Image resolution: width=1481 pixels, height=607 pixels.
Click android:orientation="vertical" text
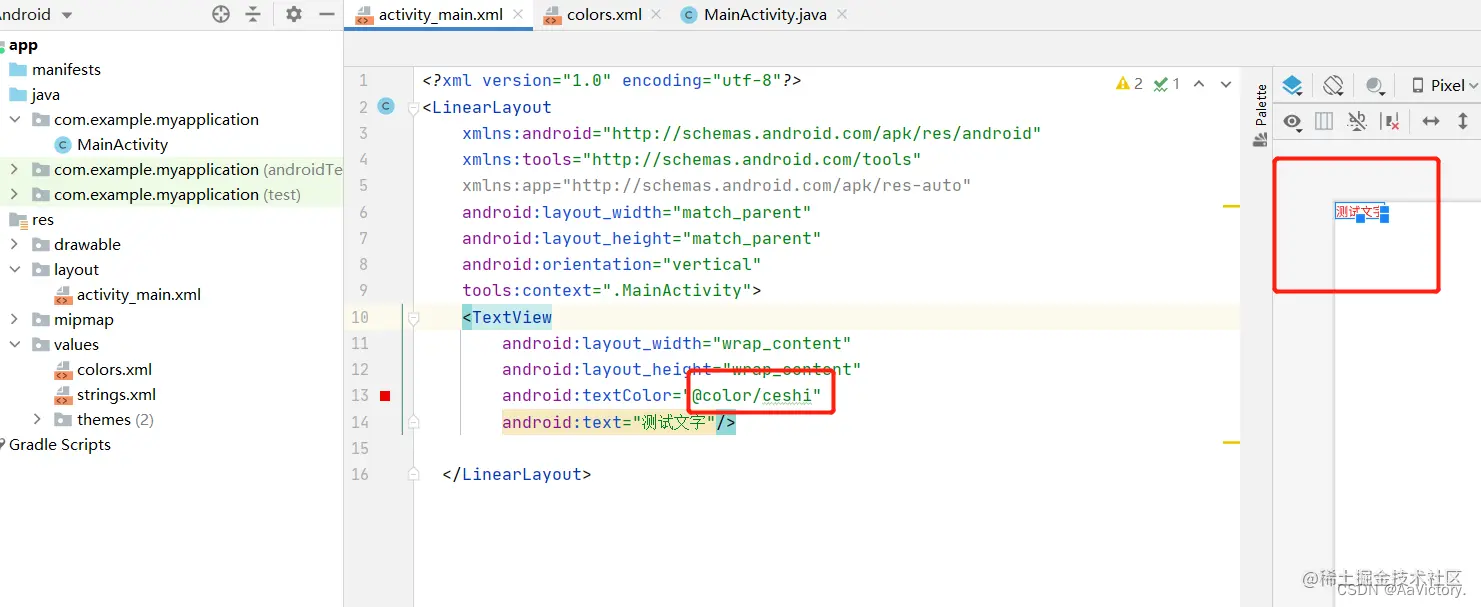point(611,264)
